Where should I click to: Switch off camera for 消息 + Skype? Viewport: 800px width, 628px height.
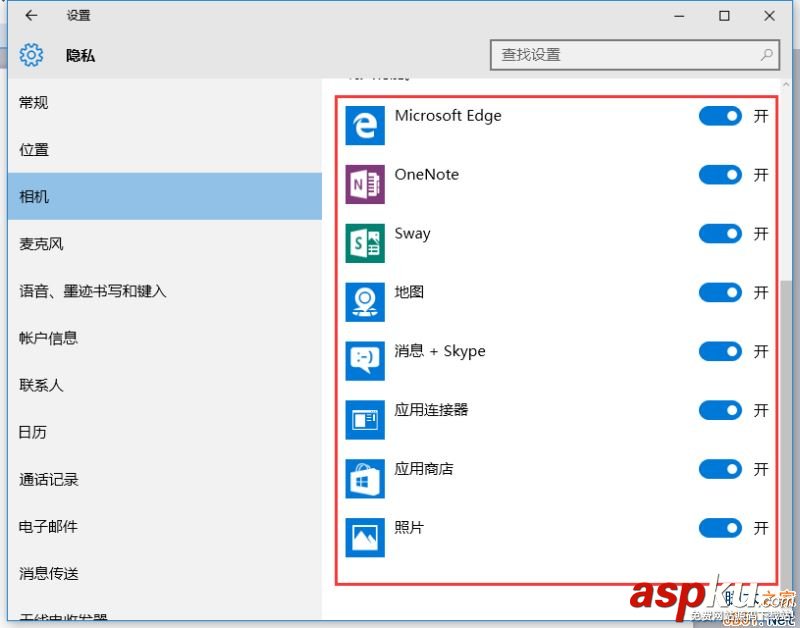click(x=720, y=351)
